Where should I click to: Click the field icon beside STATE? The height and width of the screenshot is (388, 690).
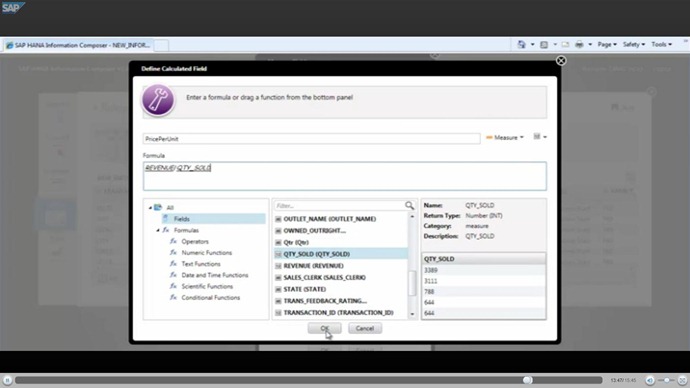tap(278, 289)
